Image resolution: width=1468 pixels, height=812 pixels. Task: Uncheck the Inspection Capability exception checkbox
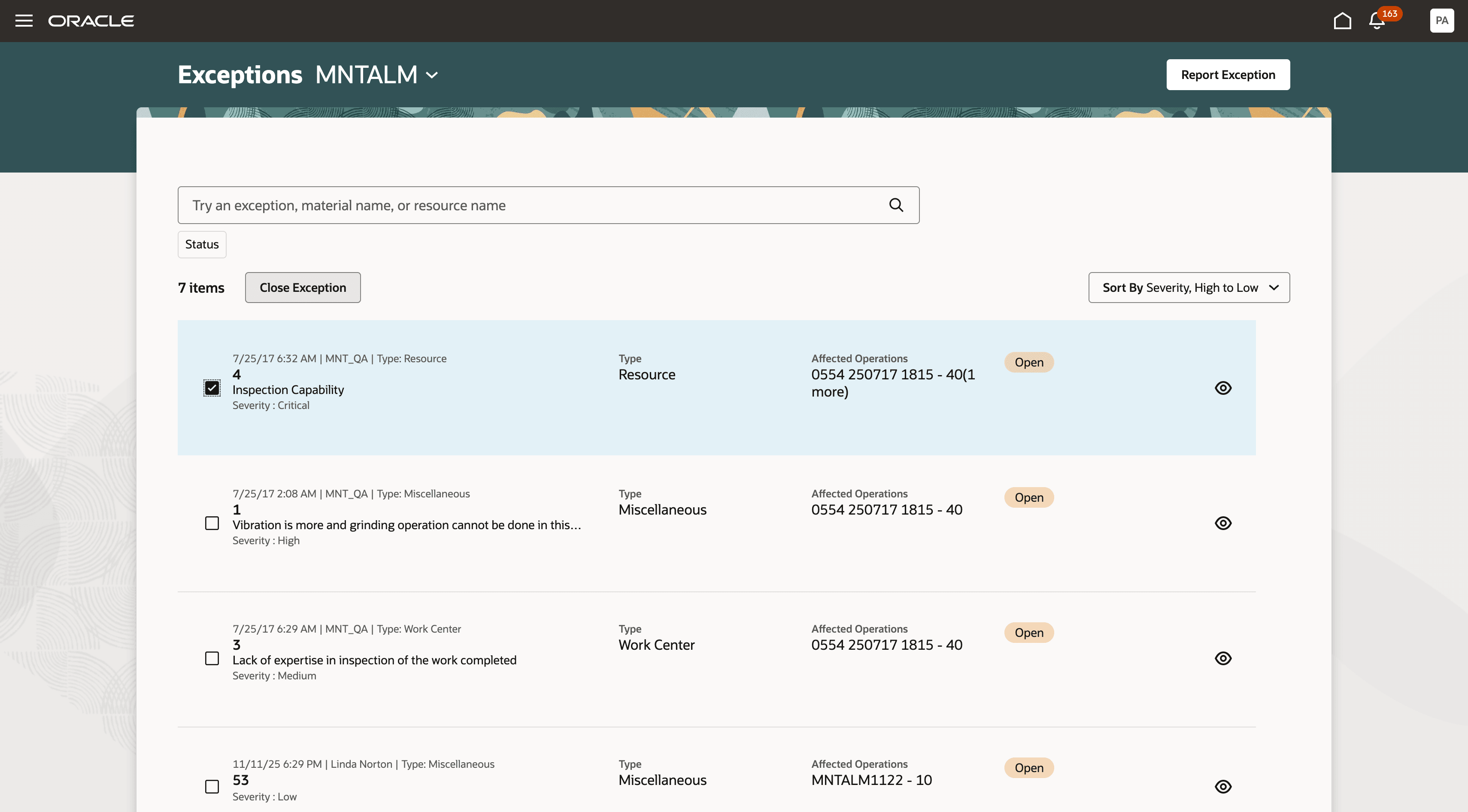(212, 388)
